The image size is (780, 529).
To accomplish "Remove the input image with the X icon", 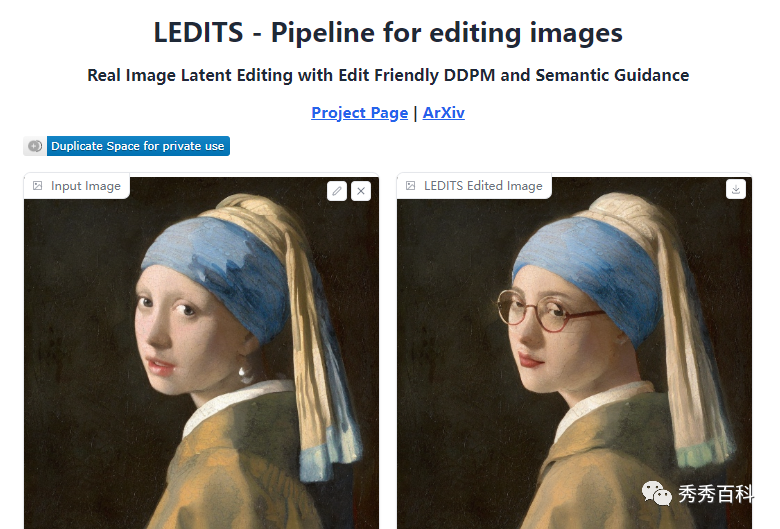I will [x=361, y=191].
